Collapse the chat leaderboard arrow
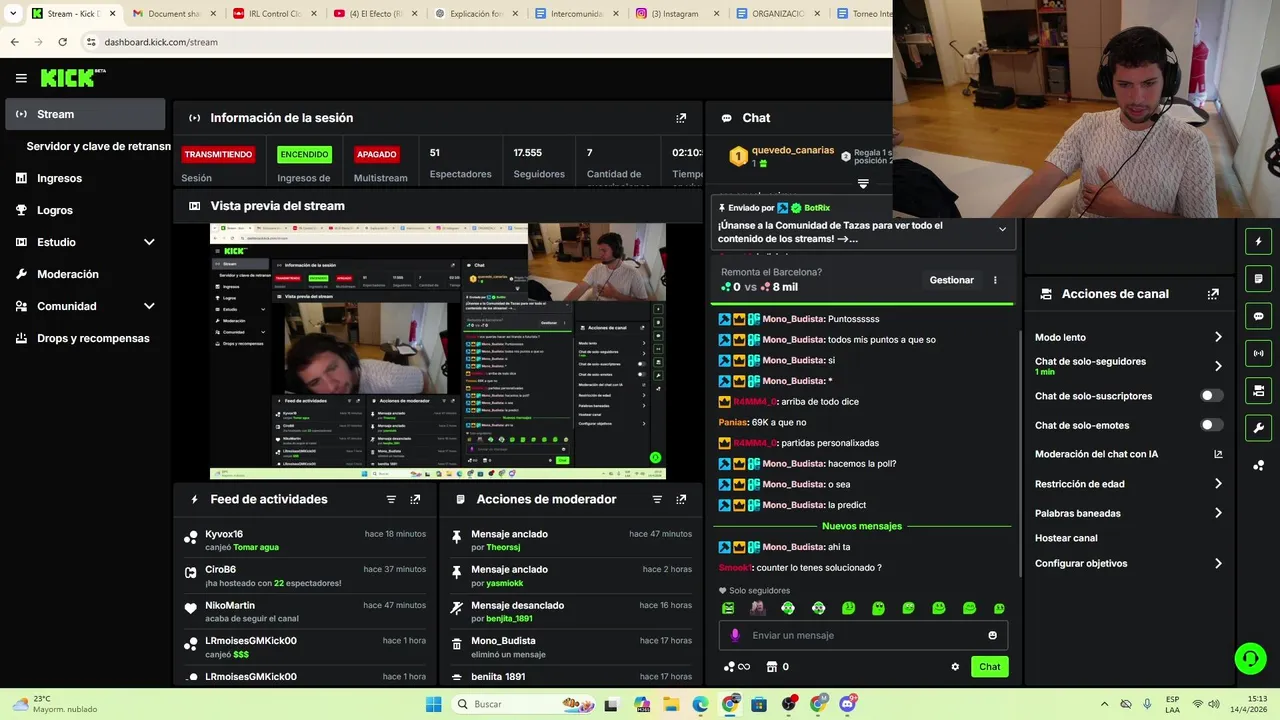This screenshot has height=720, width=1280. 863,184
